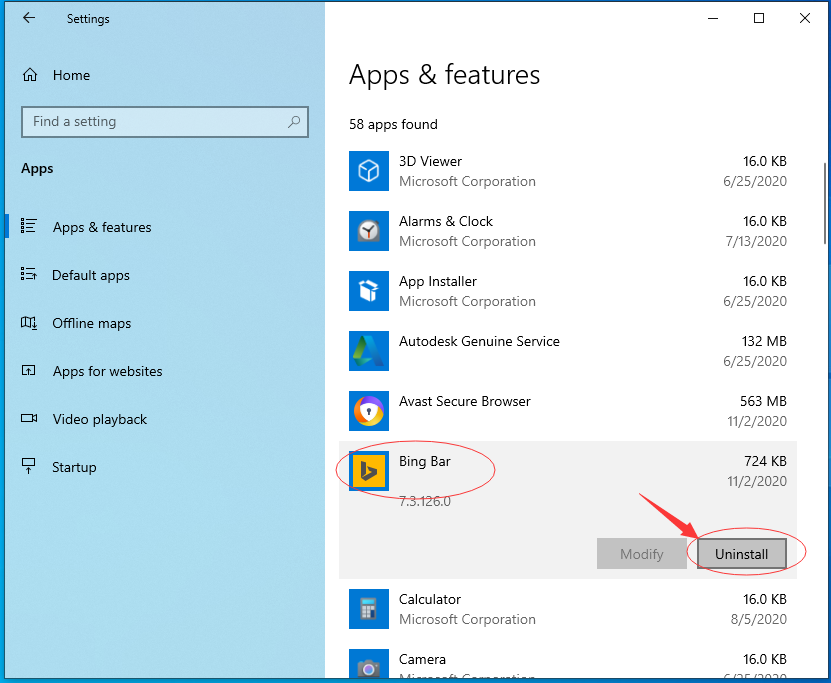Click the Offline maps sidebar icon
The height and width of the screenshot is (683, 831).
[28, 322]
